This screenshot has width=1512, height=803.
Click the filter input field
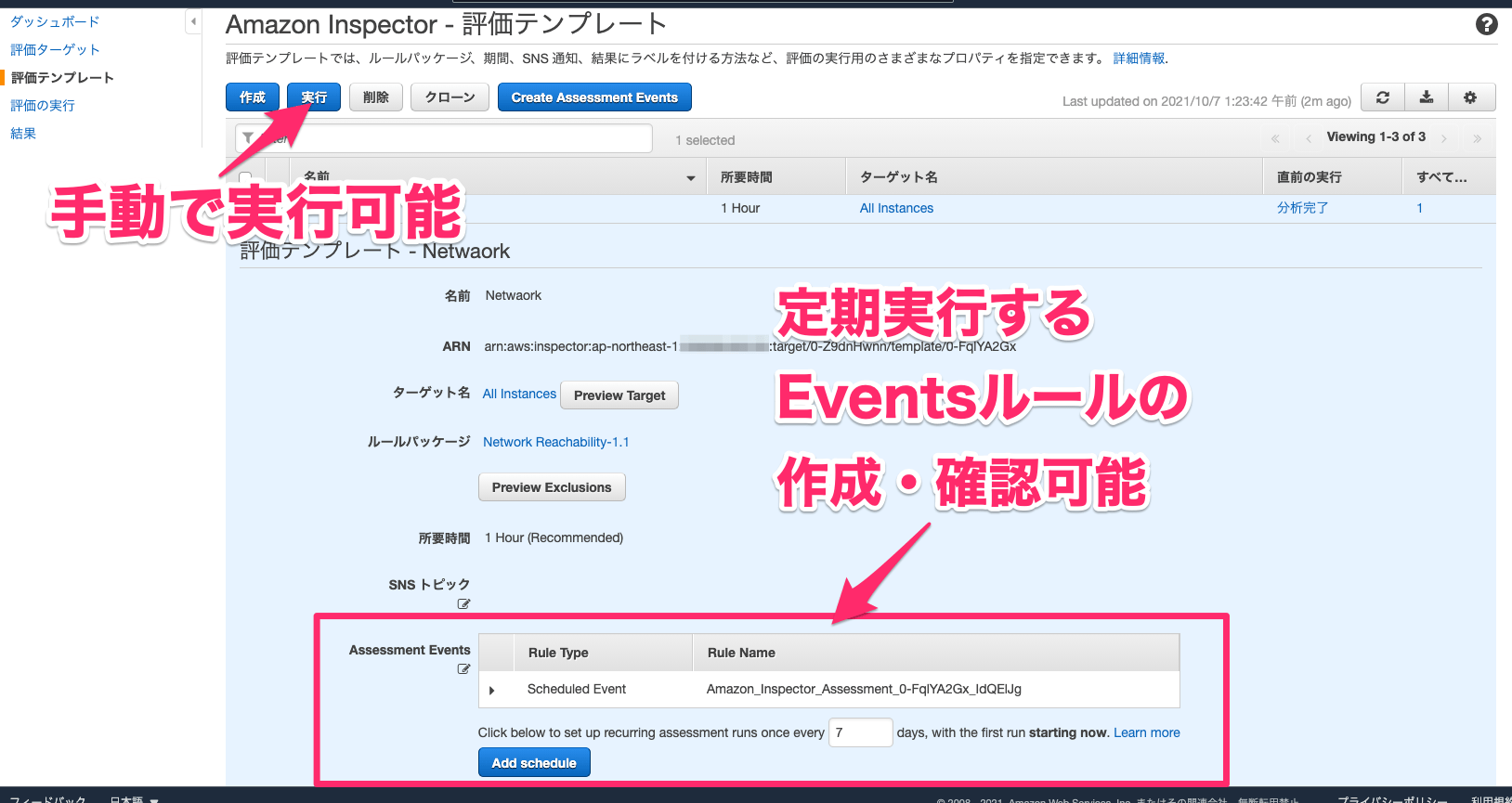click(444, 138)
